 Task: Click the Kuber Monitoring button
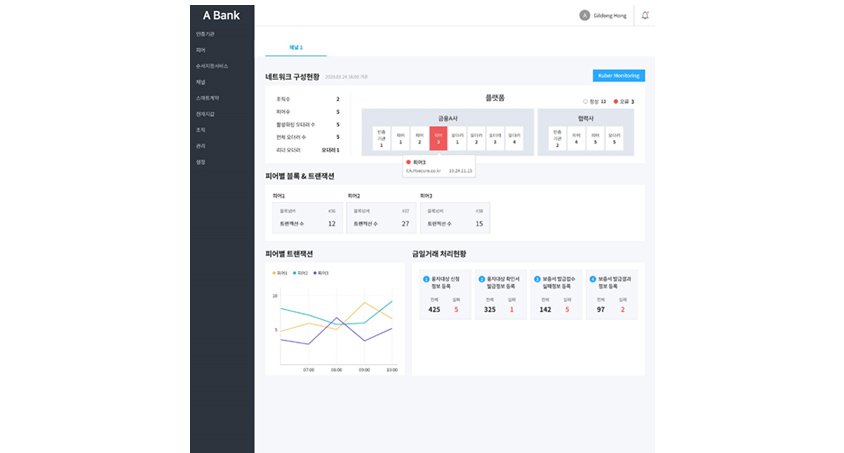click(x=619, y=75)
